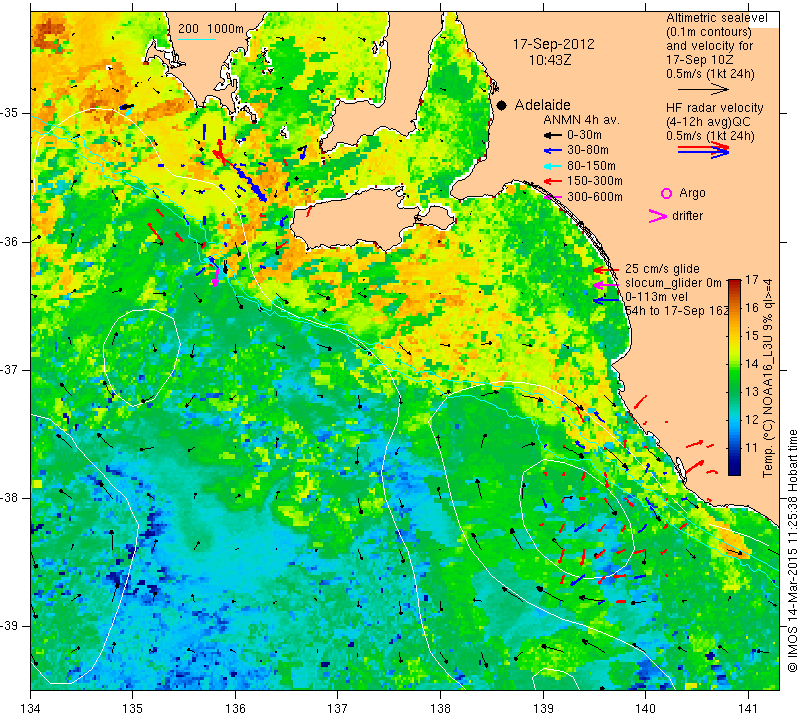The height and width of the screenshot is (720, 800).
Task: Click the 11 value on temperature scale
Action: pos(752,448)
